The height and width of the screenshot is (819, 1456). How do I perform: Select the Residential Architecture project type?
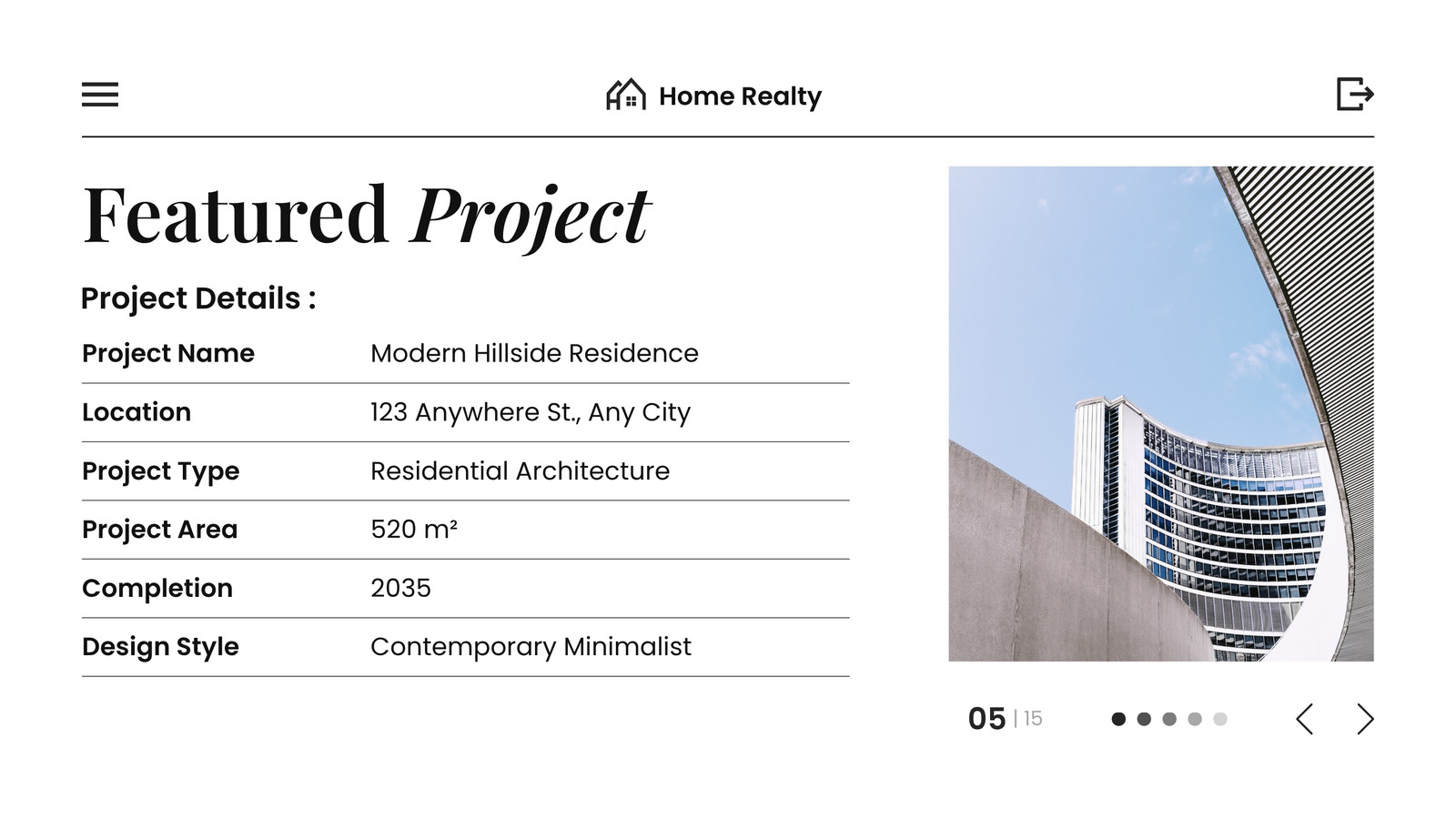tap(520, 470)
